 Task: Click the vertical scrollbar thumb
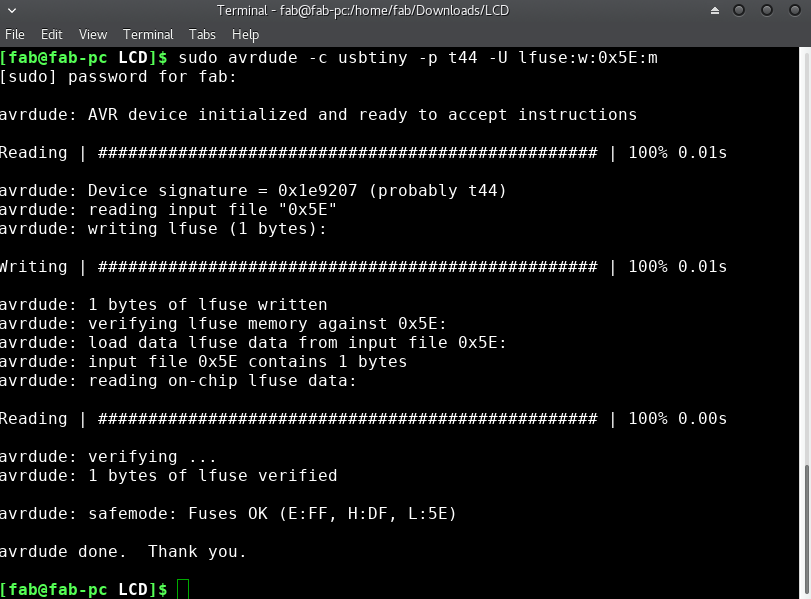pos(806,531)
